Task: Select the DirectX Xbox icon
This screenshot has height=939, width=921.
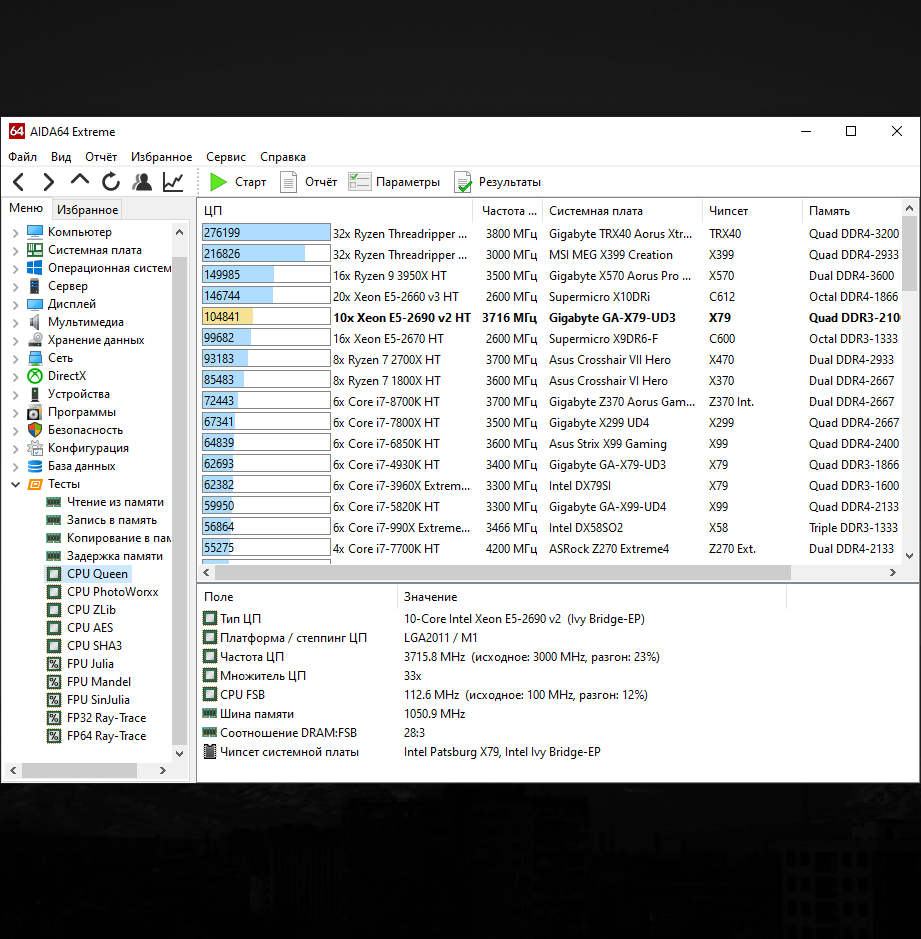Action: pos(35,375)
